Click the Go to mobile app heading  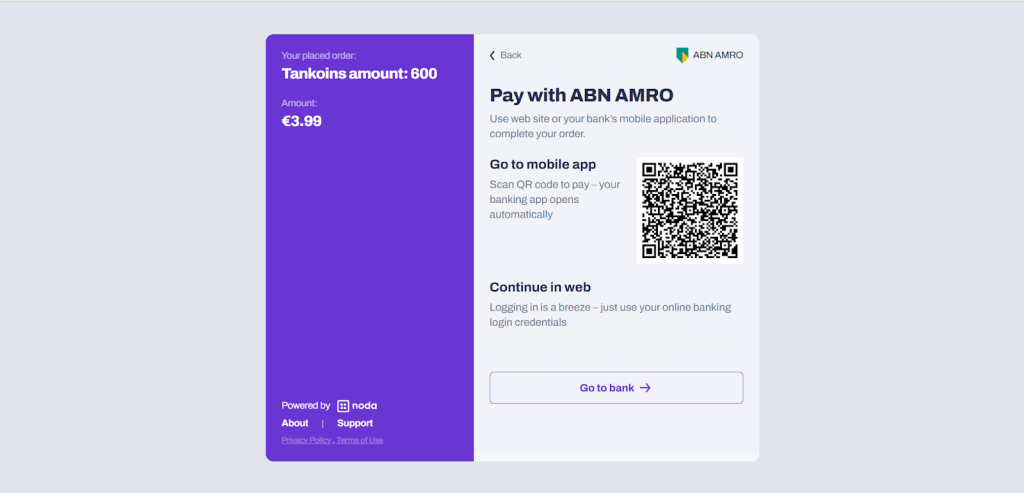[543, 165]
